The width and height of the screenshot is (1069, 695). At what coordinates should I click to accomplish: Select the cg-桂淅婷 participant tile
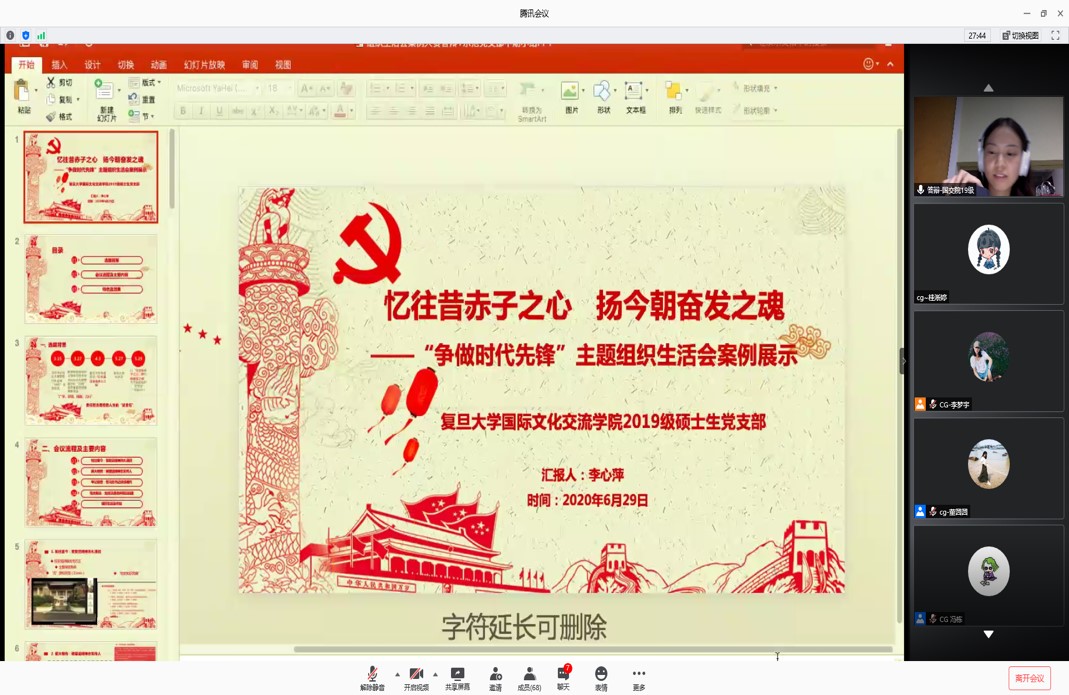[988, 253]
